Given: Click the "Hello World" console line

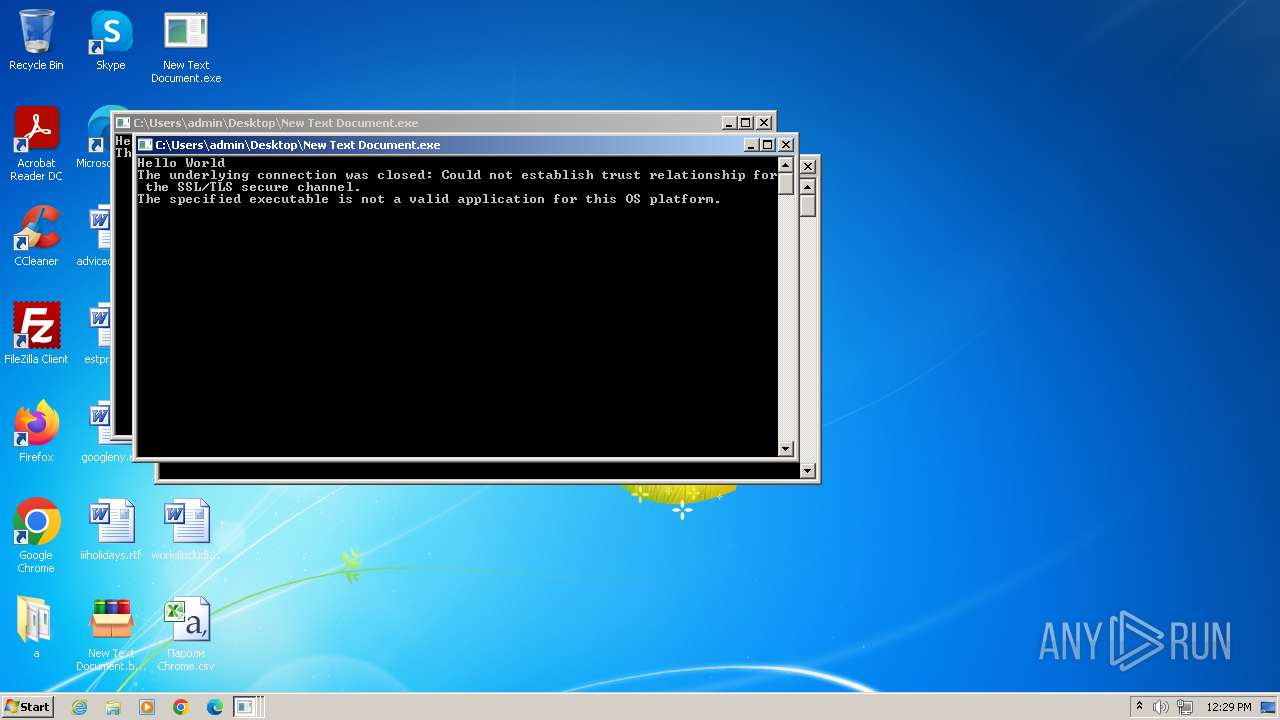Looking at the screenshot, I should 181,163.
